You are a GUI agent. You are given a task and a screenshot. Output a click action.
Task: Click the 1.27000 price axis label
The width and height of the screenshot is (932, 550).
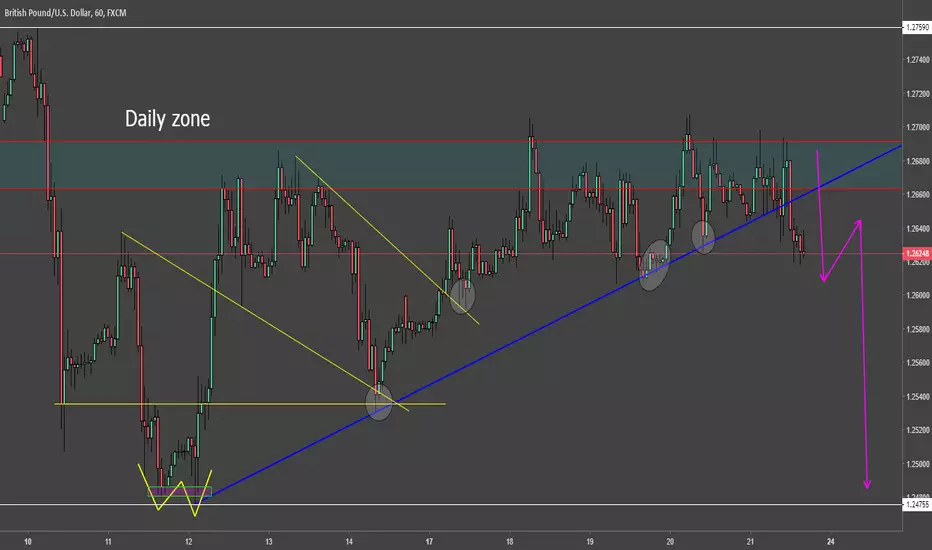coord(918,127)
